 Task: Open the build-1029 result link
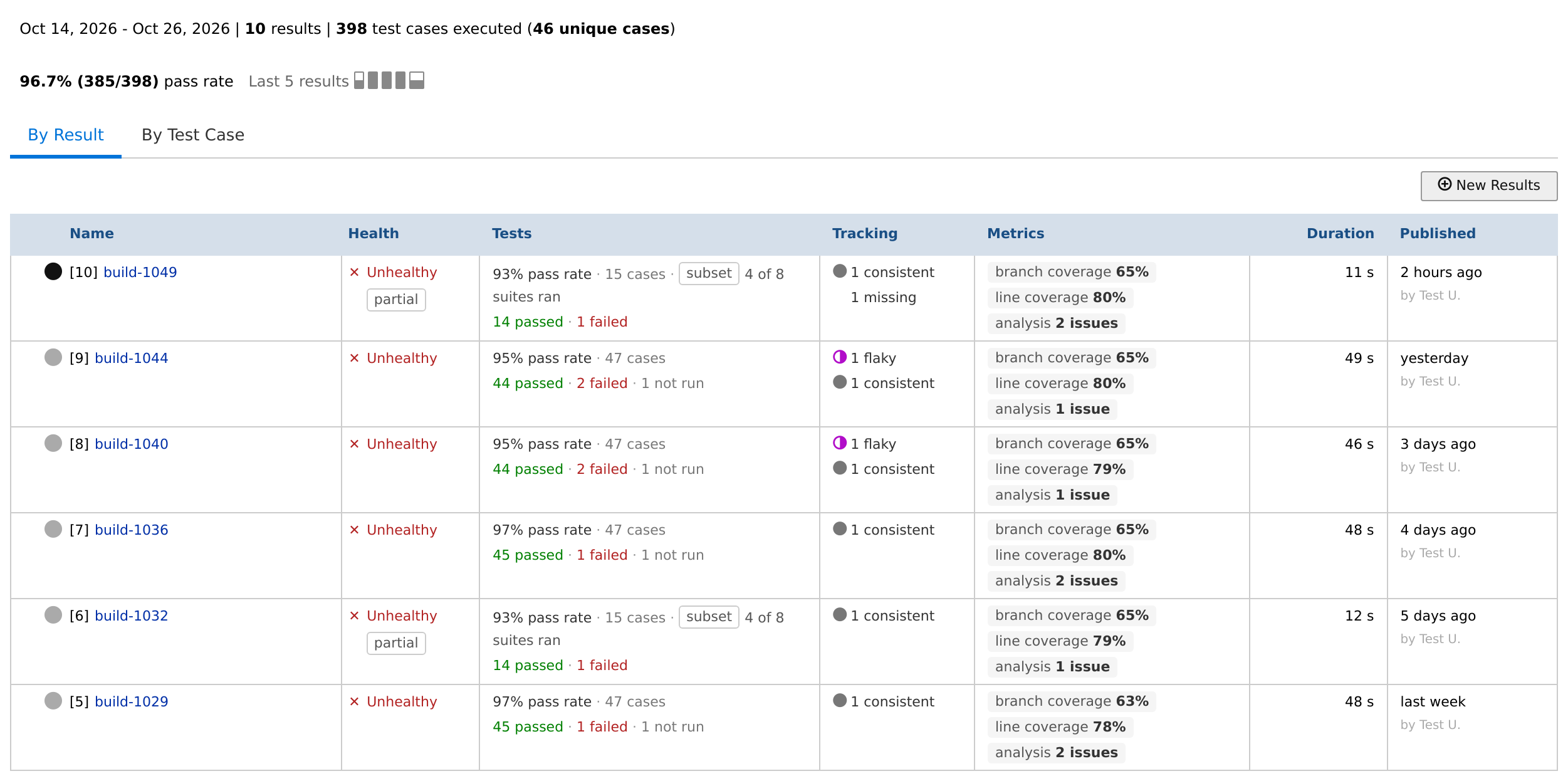coord(132,701)
